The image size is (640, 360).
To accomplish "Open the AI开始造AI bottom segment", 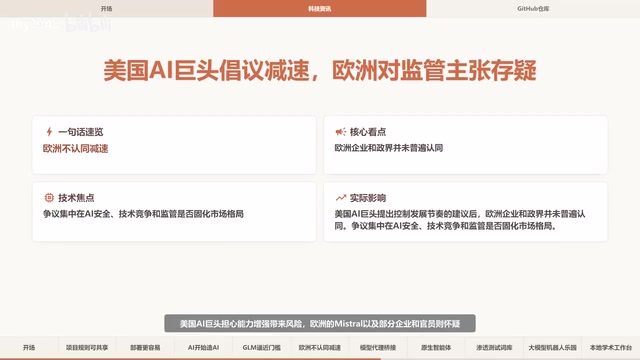I will [x=203, y=347].
